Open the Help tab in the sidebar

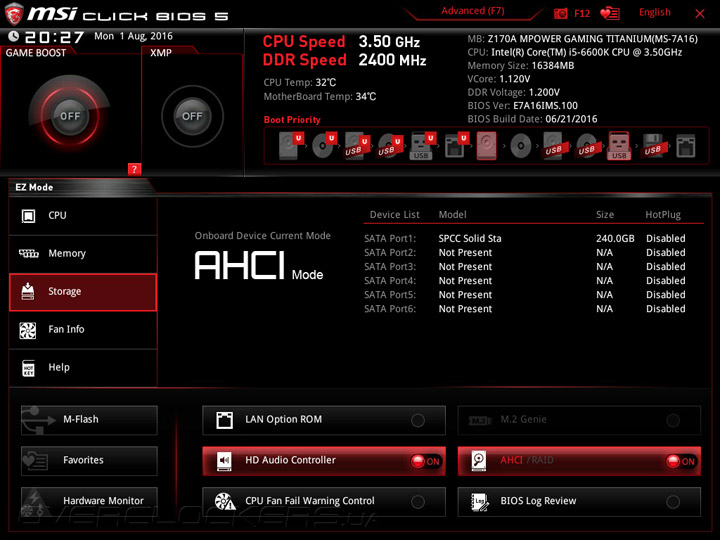tap(83, 368)
